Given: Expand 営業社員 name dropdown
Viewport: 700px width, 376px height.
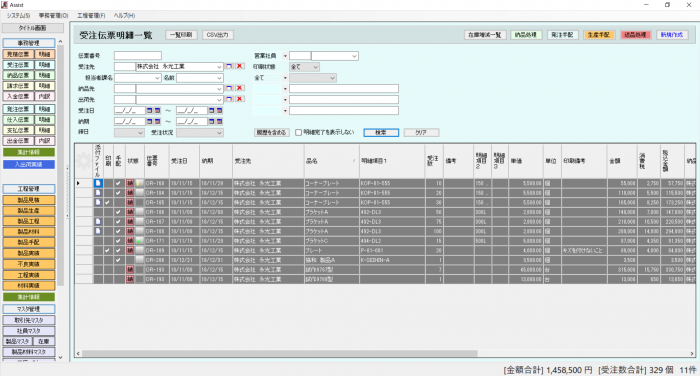Looking at the screenshot, I should 354,56.
